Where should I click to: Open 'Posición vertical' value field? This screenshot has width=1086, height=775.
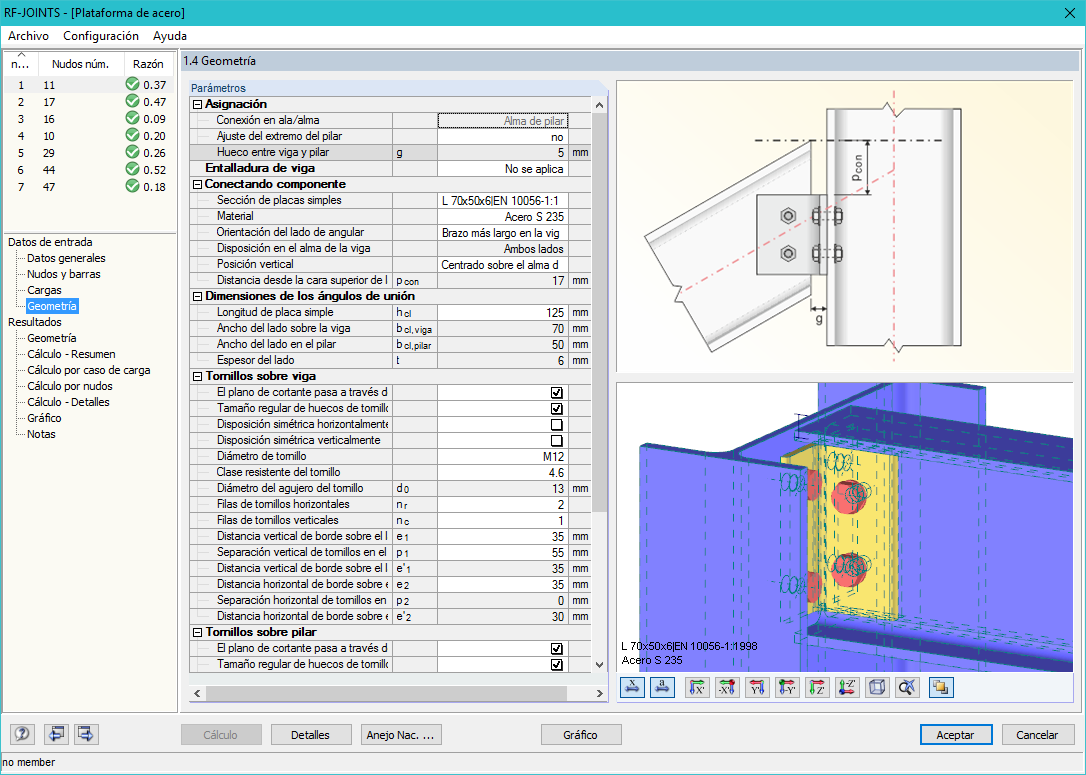pos(502,265)
